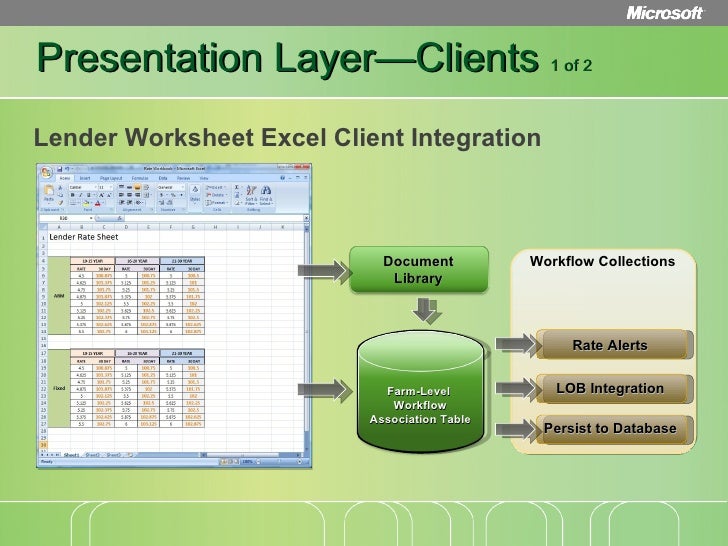Click the Percent Style icon

click(173, 195)
